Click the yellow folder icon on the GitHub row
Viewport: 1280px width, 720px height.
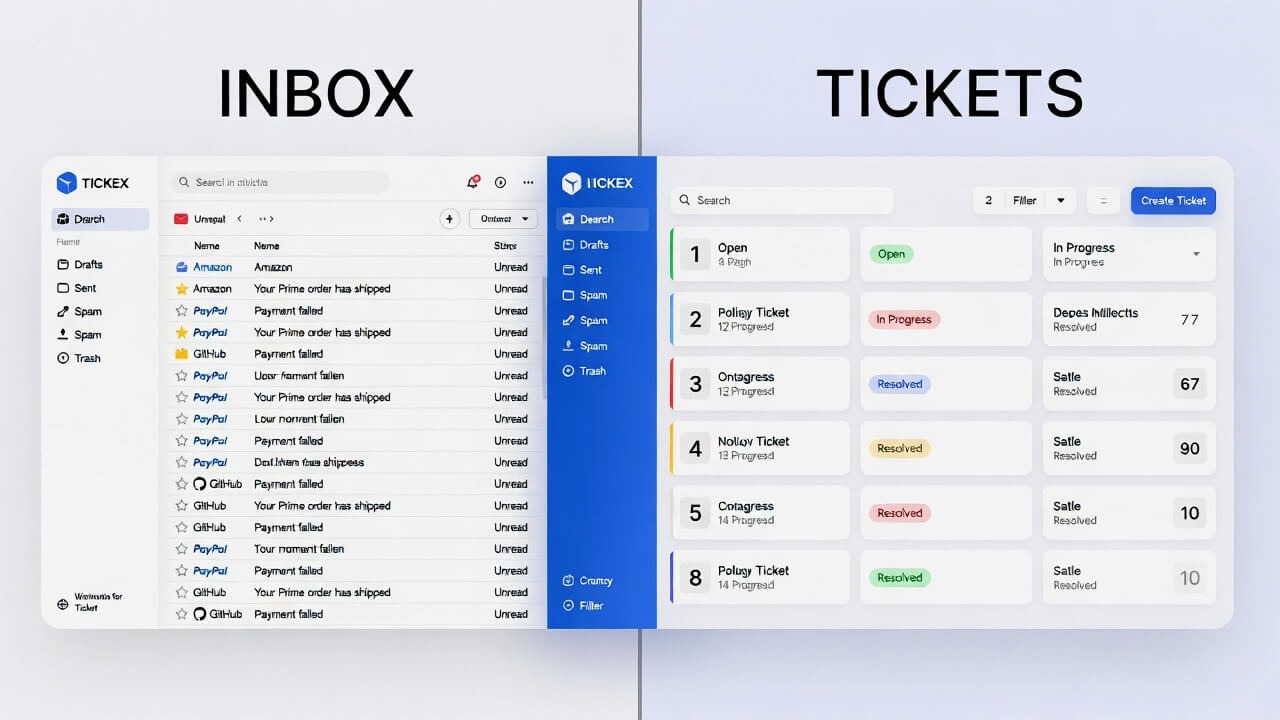181,354
